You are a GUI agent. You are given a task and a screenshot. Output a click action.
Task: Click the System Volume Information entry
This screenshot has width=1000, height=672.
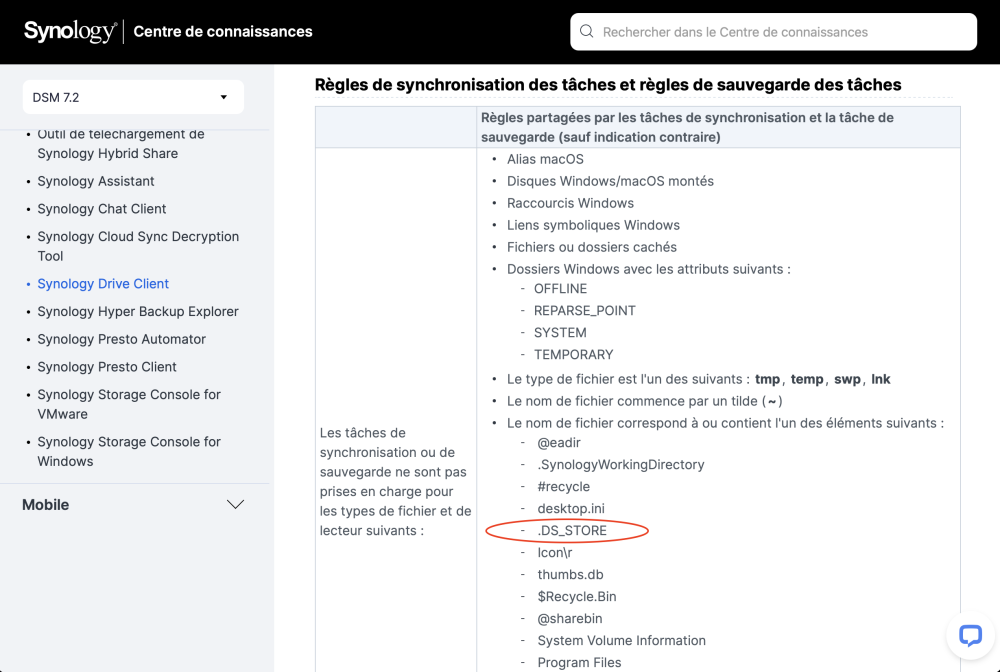click(x=621, y=641)
